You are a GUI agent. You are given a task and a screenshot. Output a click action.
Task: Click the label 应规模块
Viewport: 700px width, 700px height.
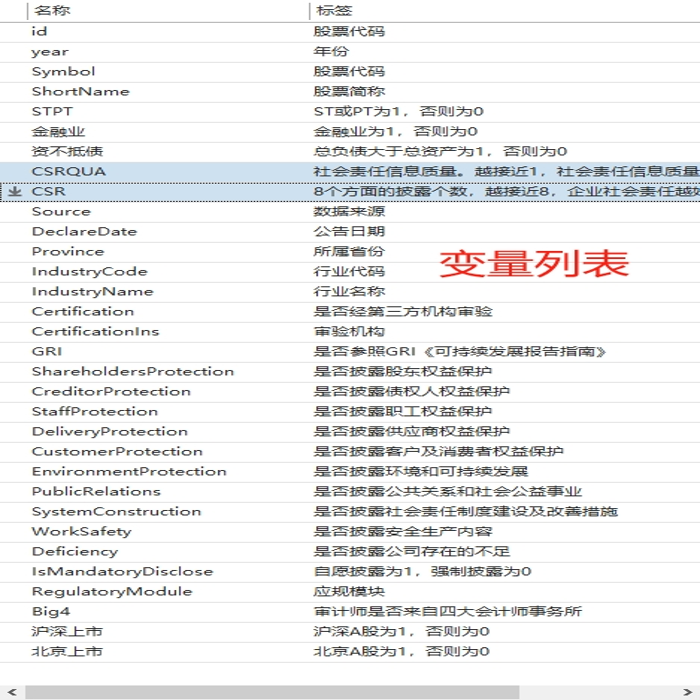click(349, 592)
